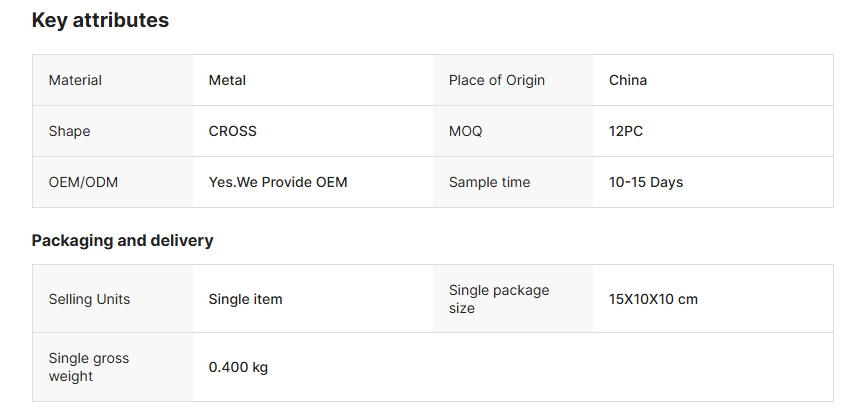Image resolution: width=843 pixels, height=411 pixels.
Task: Click the Packaging and delivery heading
Action: coord(122,240)
